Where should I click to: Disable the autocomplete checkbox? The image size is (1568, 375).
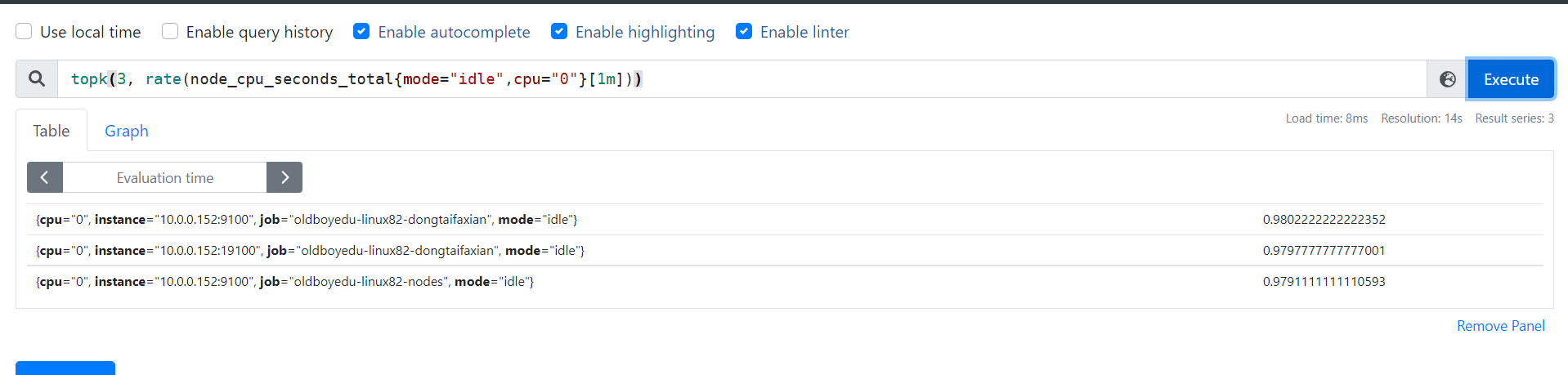click(361, 32)
